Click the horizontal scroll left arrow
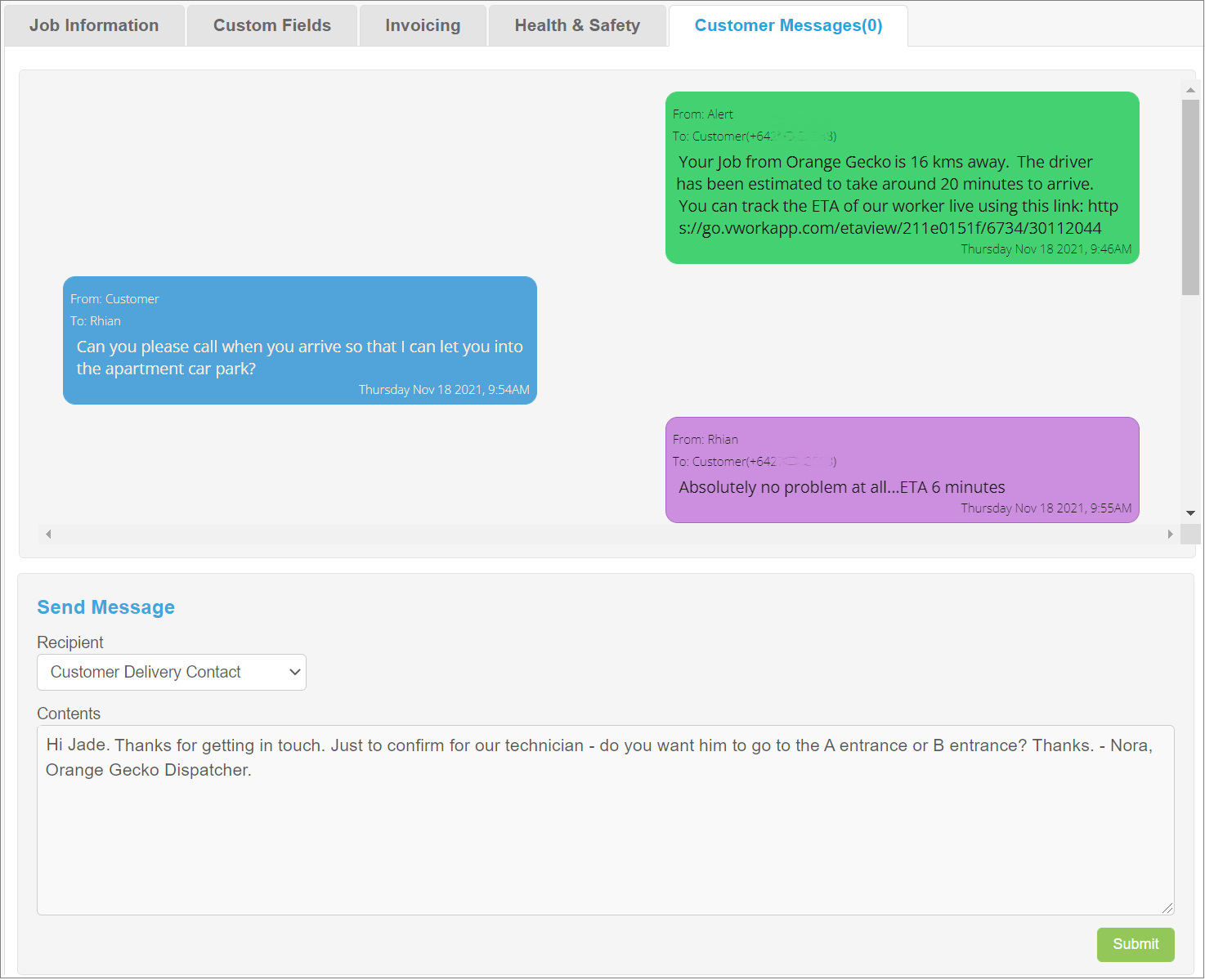 point(48,534)
